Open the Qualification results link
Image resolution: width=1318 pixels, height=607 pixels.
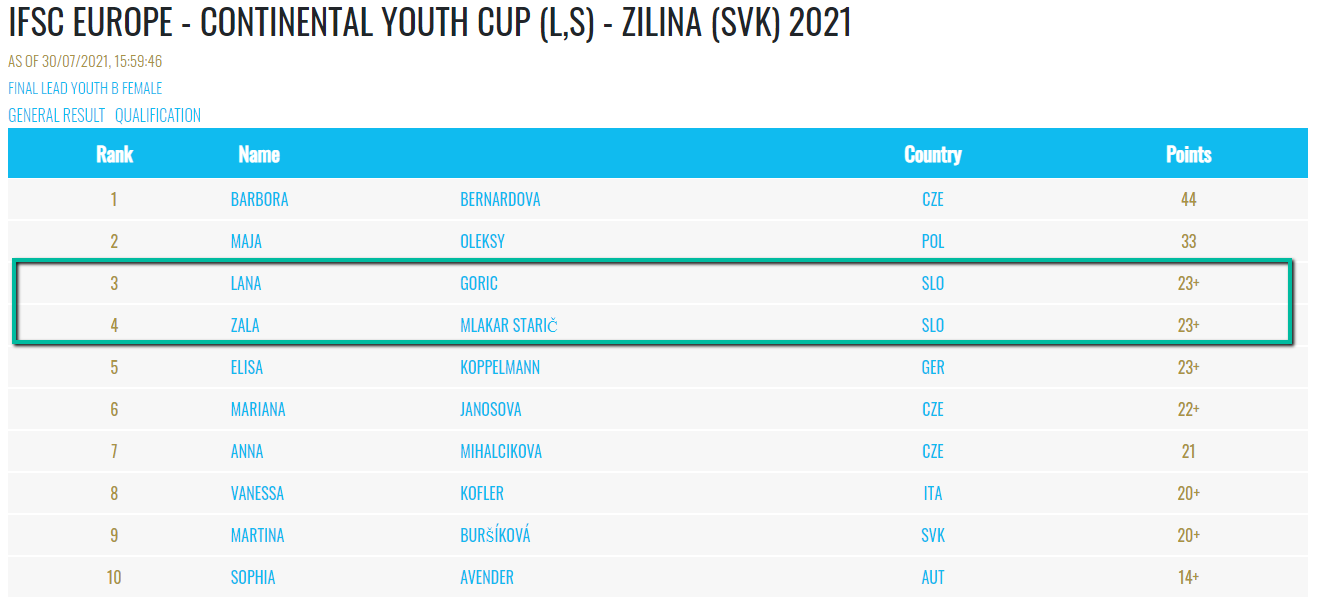click(x=158, y=115)
